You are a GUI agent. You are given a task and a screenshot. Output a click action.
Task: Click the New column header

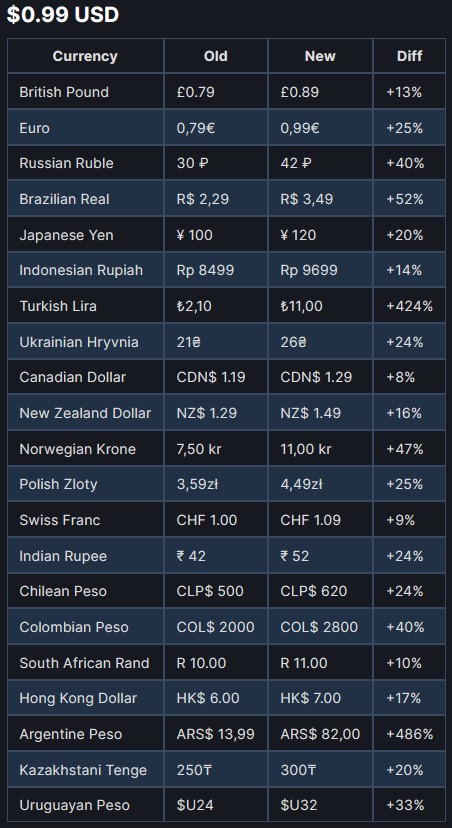coord(320,56)
